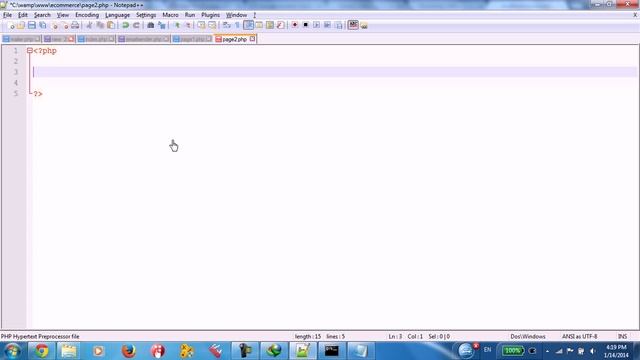Toggle synchronized vertical scrolling icon
This screenshot has width=640, height=360.
tap(201, 25)
